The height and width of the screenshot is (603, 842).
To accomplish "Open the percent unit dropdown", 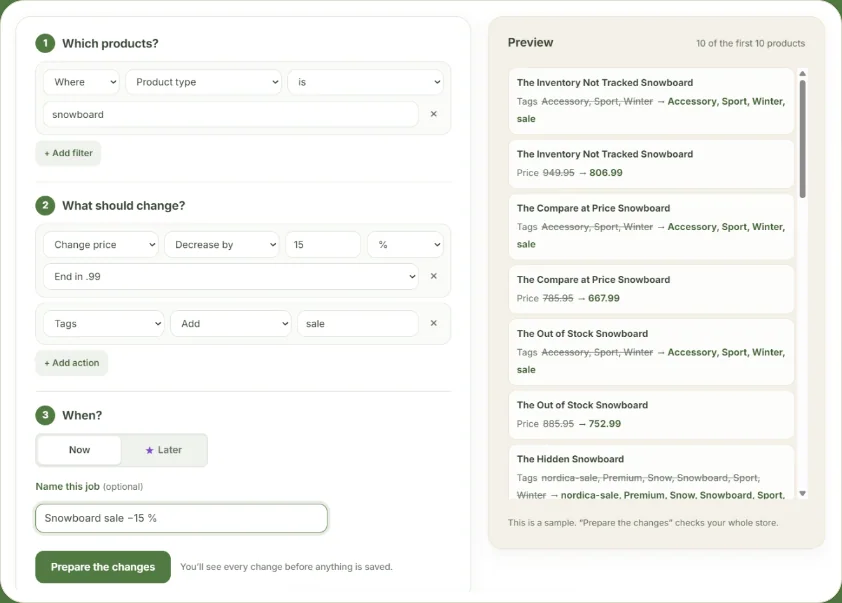I will point(405,245).
